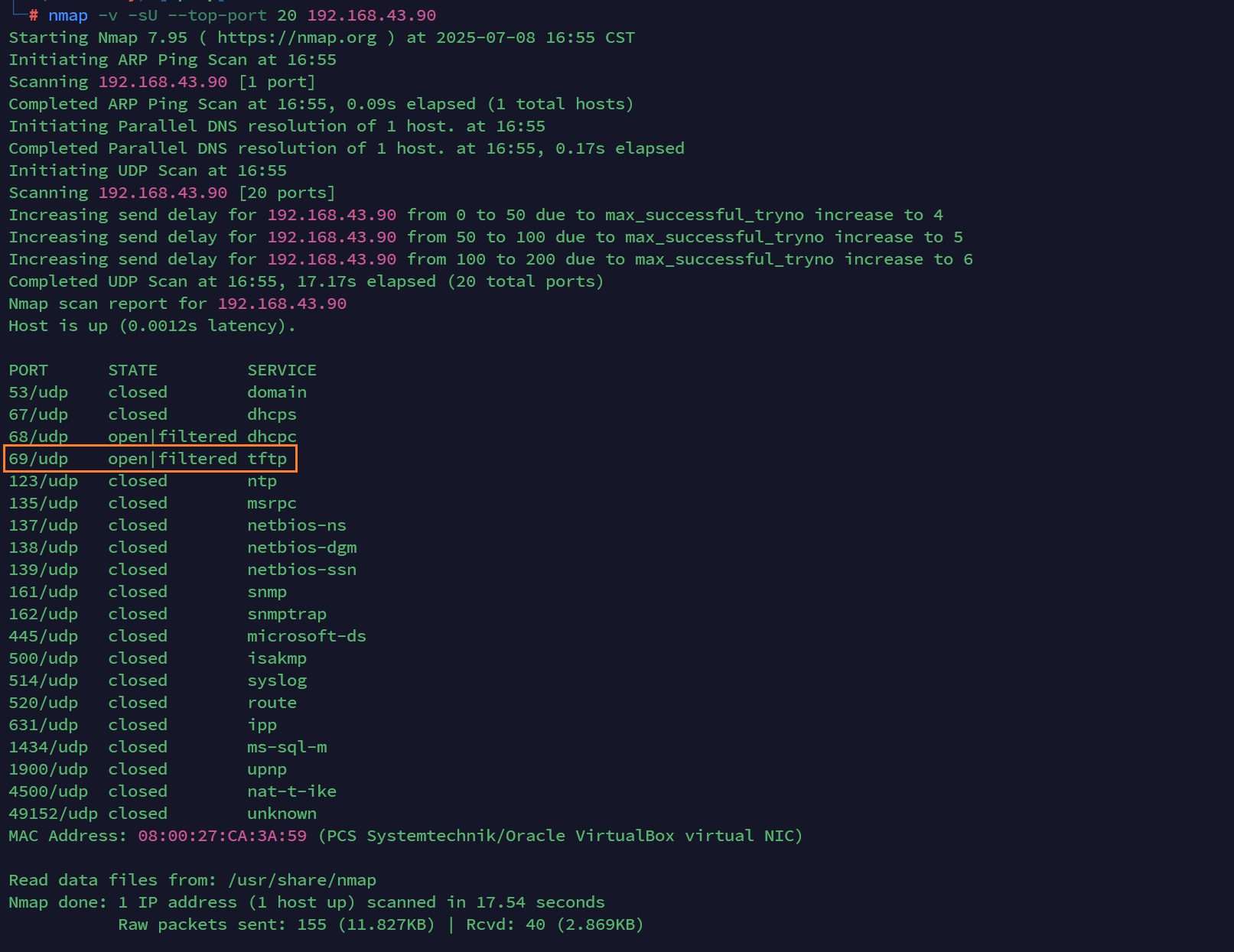Screen dimensions: 1234x952
Task: Click the --top-port option in the command
Action: tap(217, 15)
